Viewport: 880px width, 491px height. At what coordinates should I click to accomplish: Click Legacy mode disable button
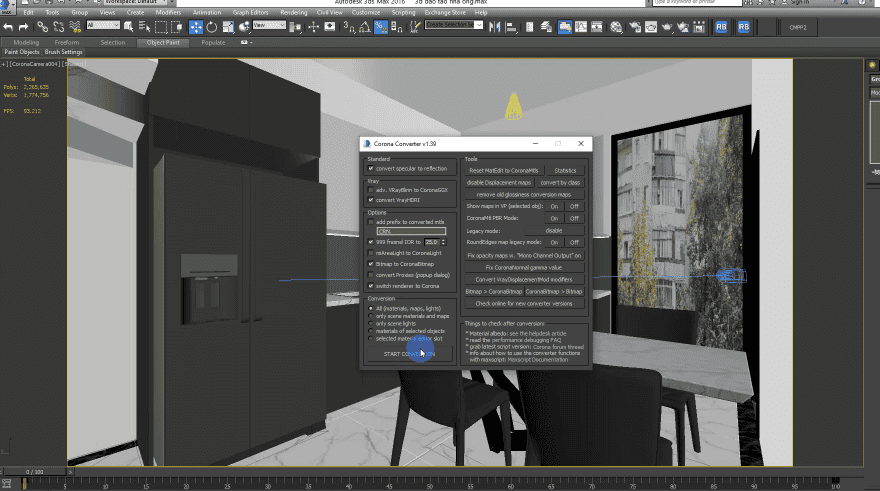[x=554, y=231]
